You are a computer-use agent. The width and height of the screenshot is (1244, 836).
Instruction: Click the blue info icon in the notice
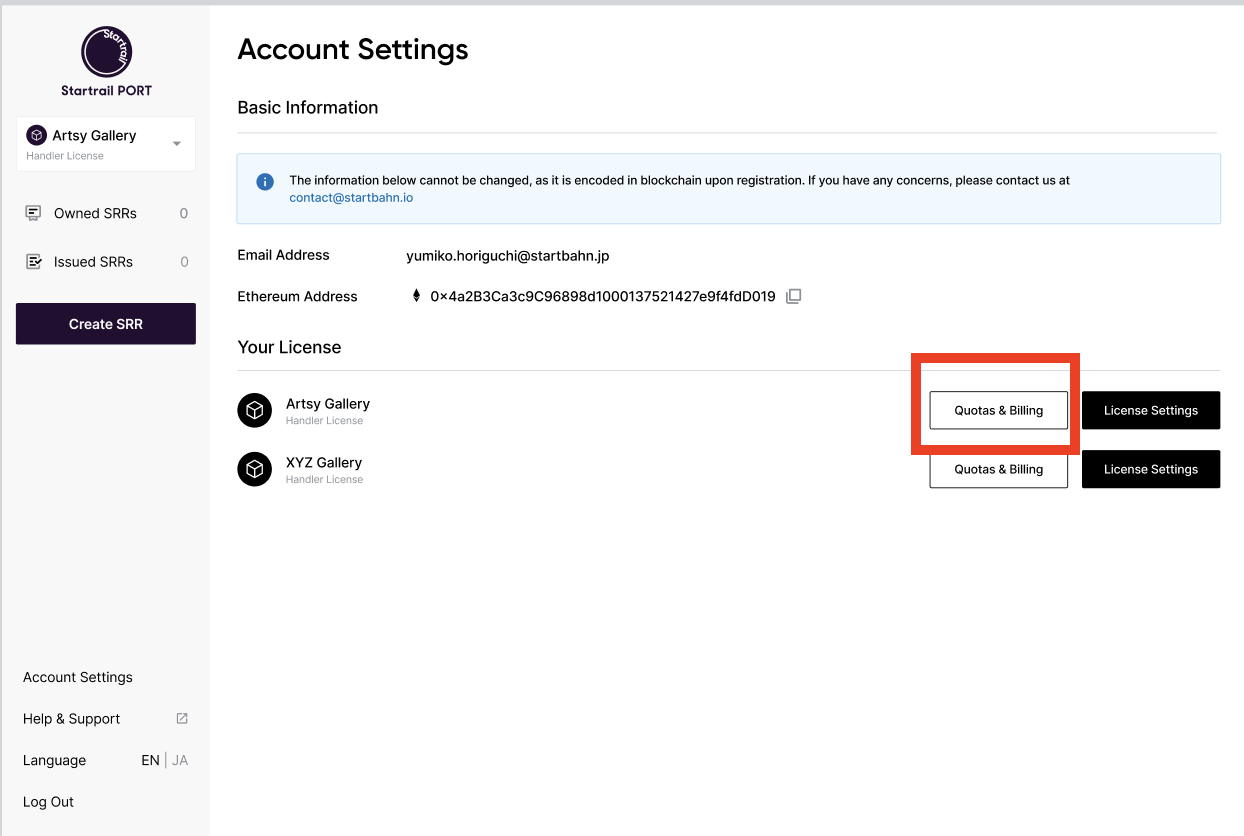click(265, 181)
